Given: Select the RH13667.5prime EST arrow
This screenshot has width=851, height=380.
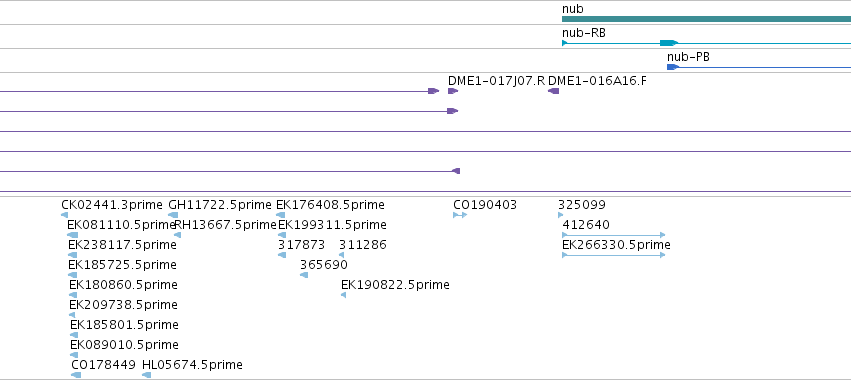Looking at the screenshot, I should [x=177, y=235].
